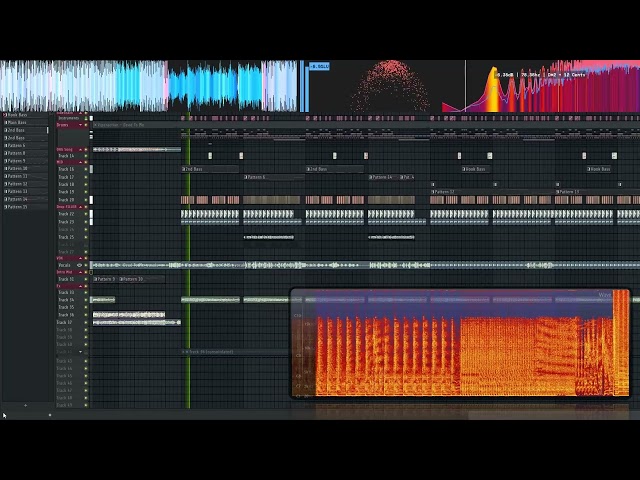Select Pattern 10 in the picker list
The image size is (640, 480).
[x=25, y=169]
